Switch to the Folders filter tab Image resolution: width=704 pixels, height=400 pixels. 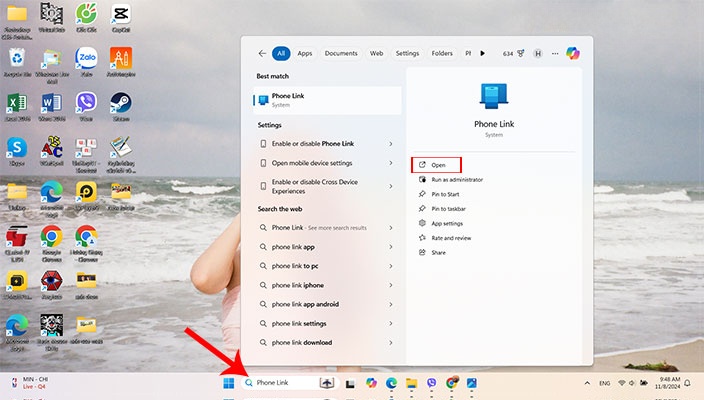(x=442, y=53)
